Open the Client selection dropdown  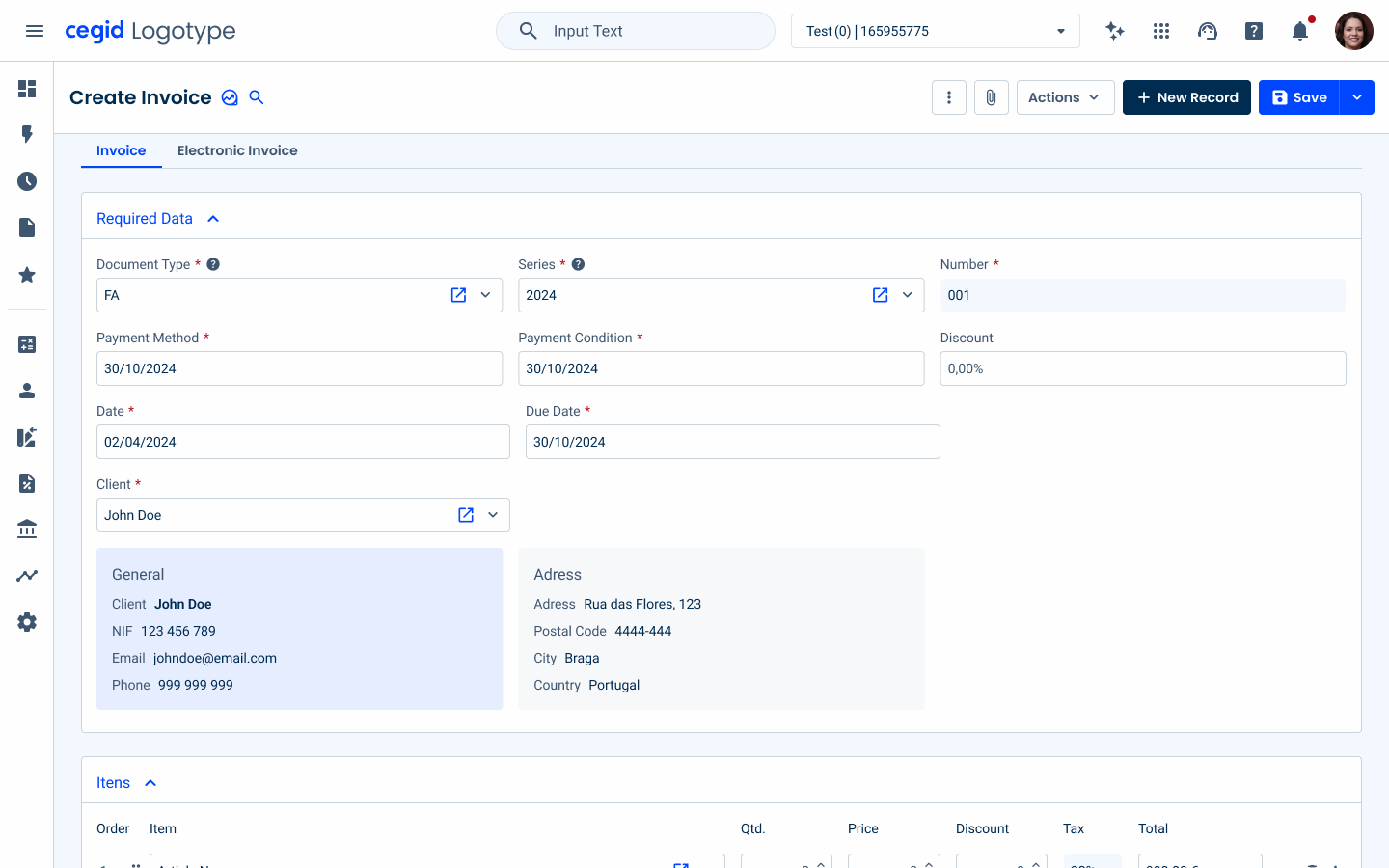pyautogui.click(x=493, y=514)
